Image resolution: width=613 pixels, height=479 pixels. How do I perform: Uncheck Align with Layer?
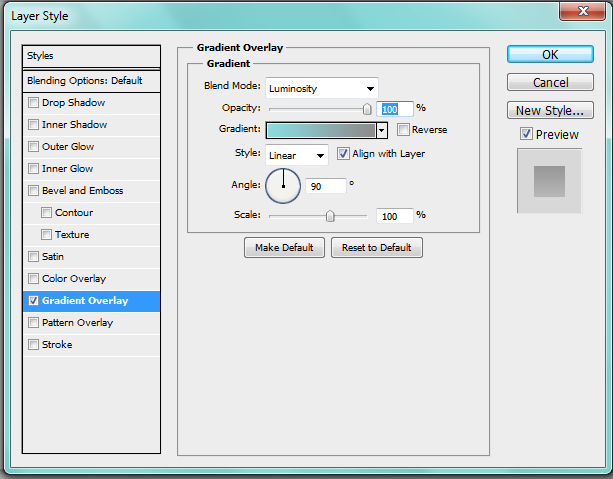point(343,154)
